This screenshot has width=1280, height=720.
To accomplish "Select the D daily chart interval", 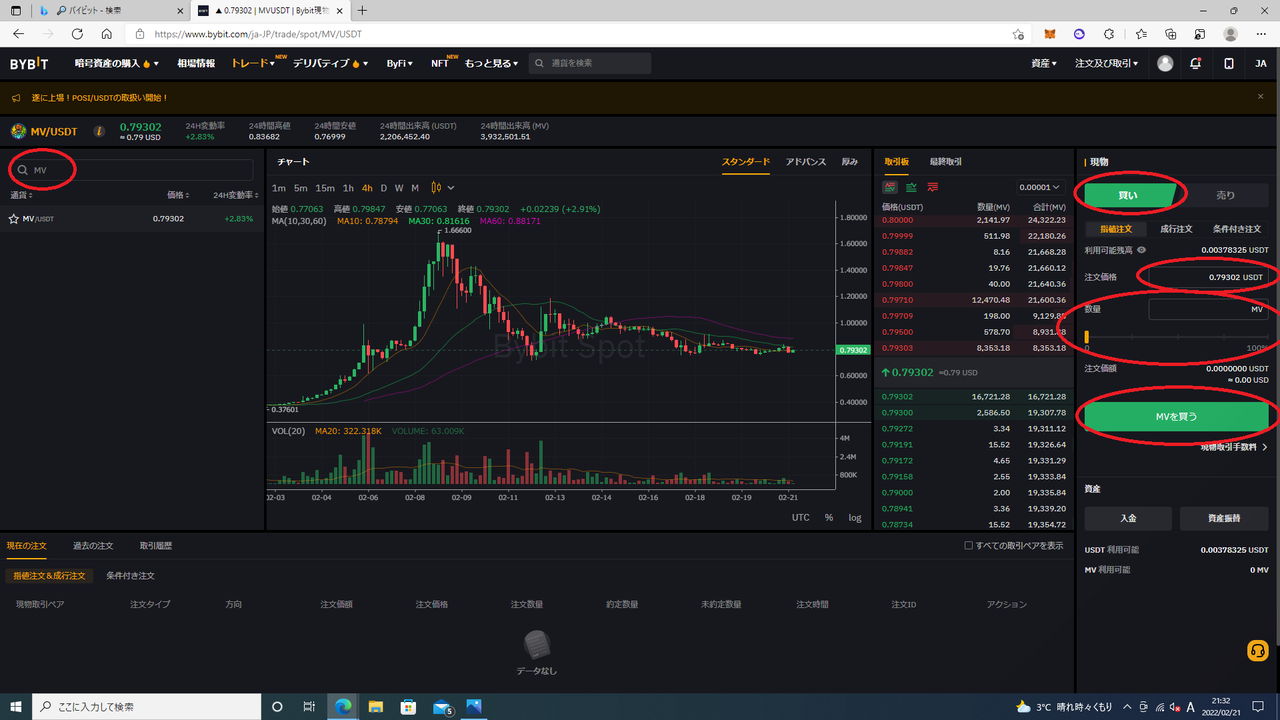I will (x=383, y=188).
